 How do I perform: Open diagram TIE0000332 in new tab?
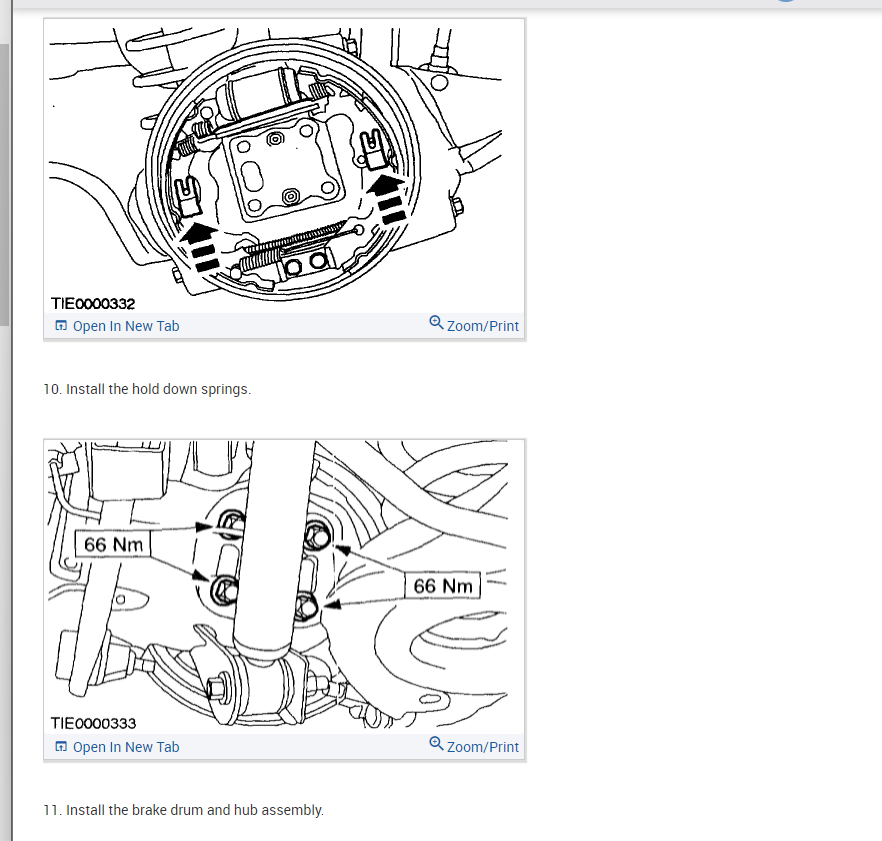[x=117, y=326]
